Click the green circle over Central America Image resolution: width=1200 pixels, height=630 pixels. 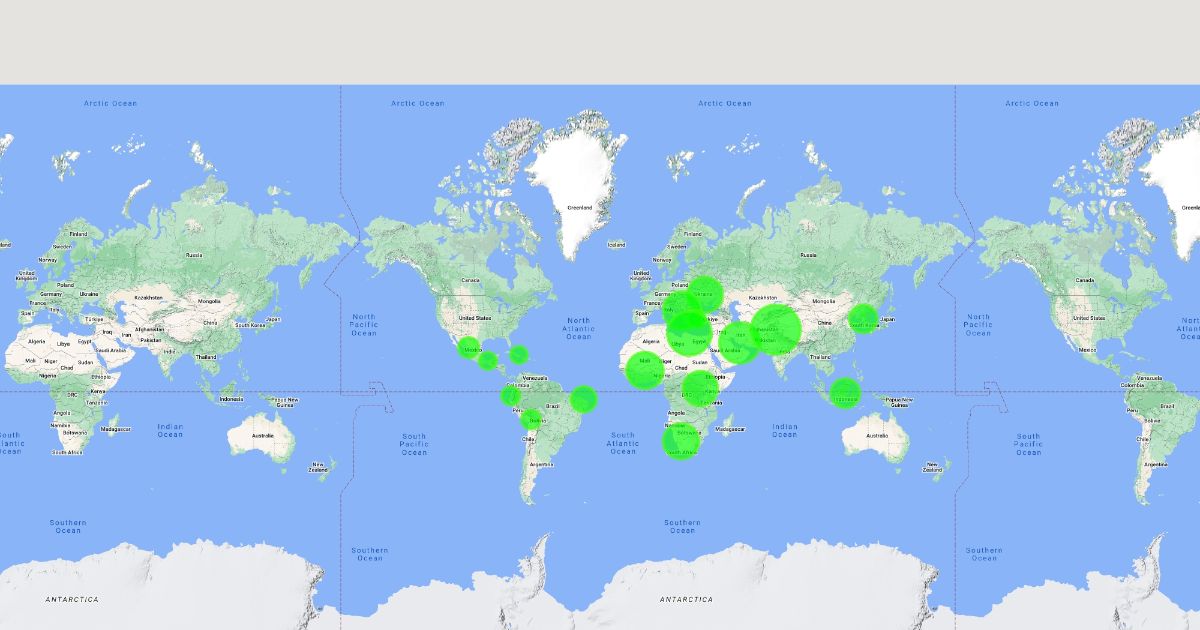coord(488,360)
